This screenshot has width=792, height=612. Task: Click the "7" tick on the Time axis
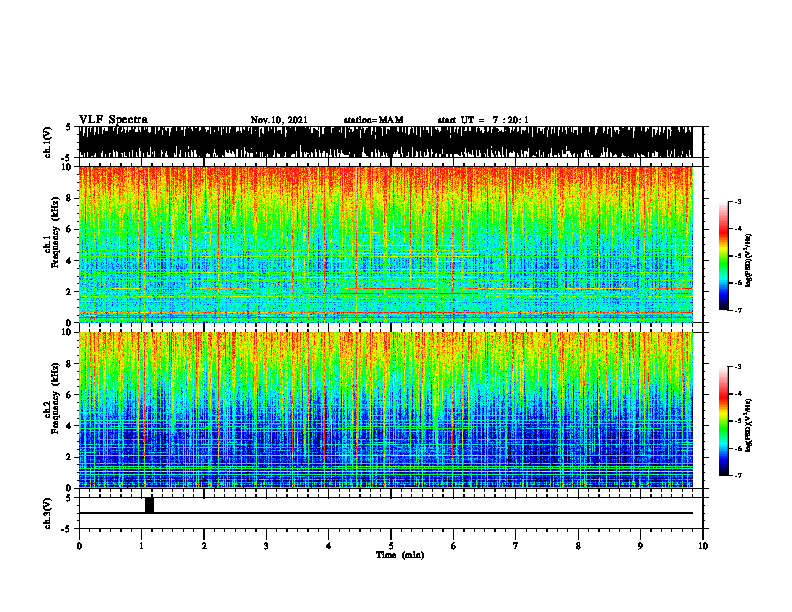pyautogui.click(x=516, y=546)
